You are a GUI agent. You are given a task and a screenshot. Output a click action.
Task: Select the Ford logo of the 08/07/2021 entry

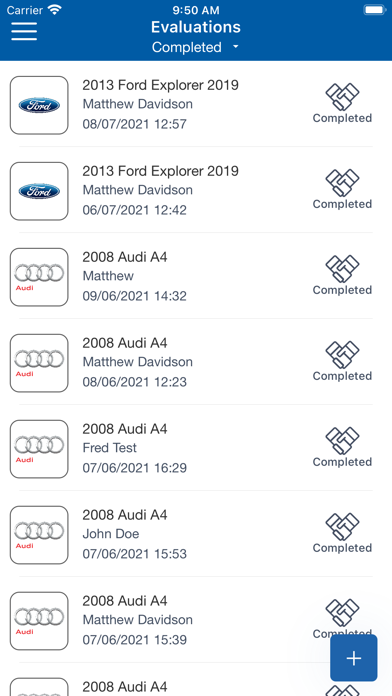tap(39, 105)
